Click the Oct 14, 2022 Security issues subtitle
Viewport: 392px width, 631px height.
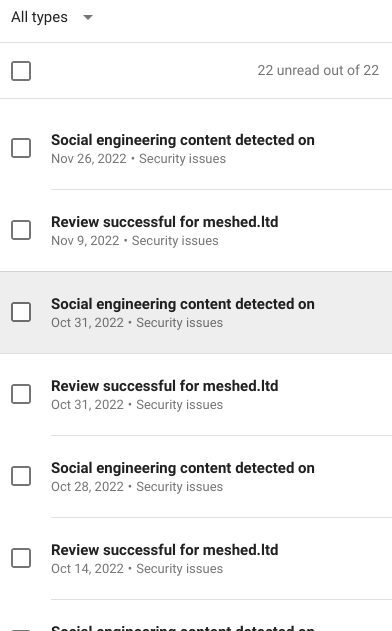click(x=137, y=569)
